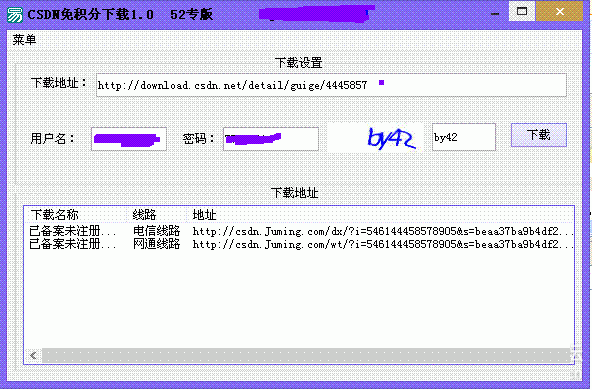Close the CSDN免积分下载 window
592x390 pixels.
[560, 11]
